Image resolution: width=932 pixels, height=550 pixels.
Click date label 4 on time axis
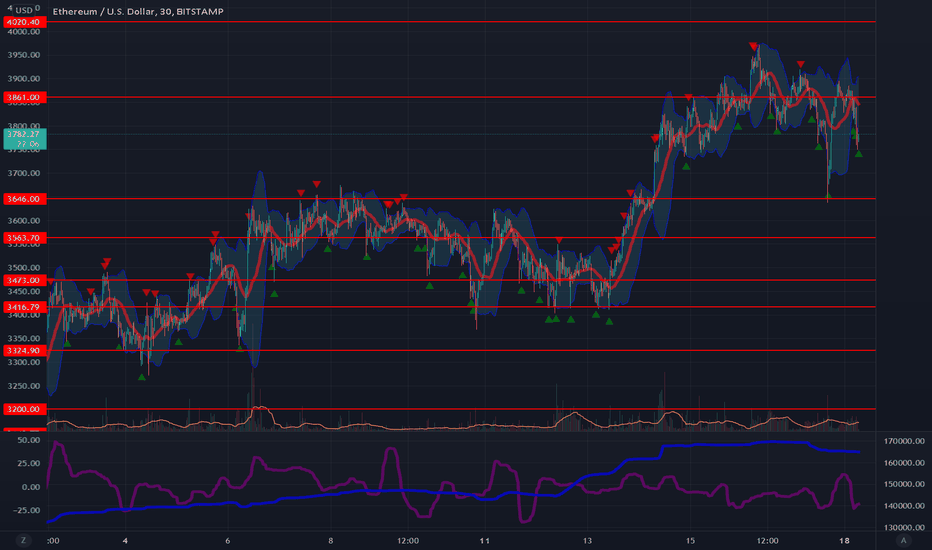(x=125, y=540)
